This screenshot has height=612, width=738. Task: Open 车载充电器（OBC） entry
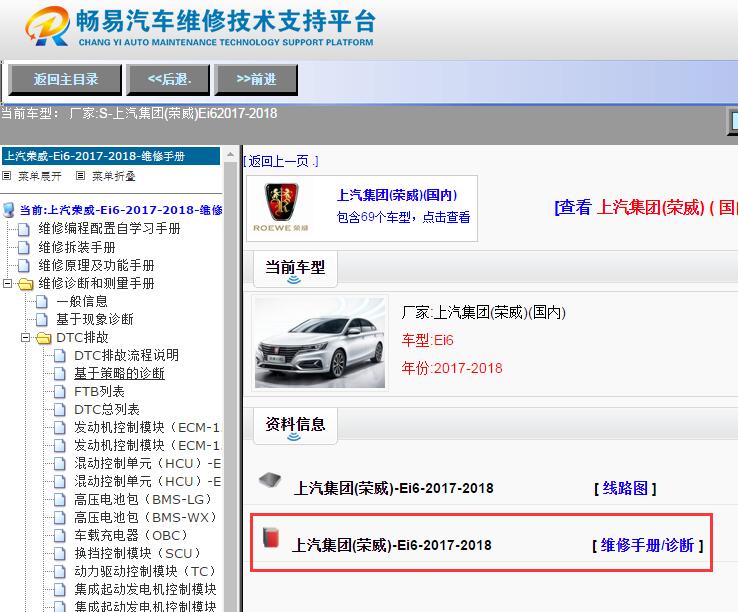[x=133, y=535]
